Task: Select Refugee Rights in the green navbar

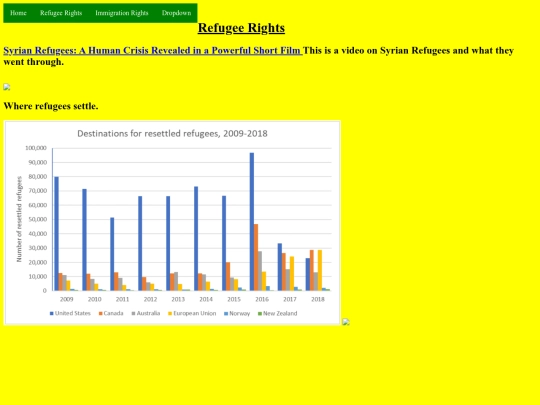Action: tap(61, 13)
